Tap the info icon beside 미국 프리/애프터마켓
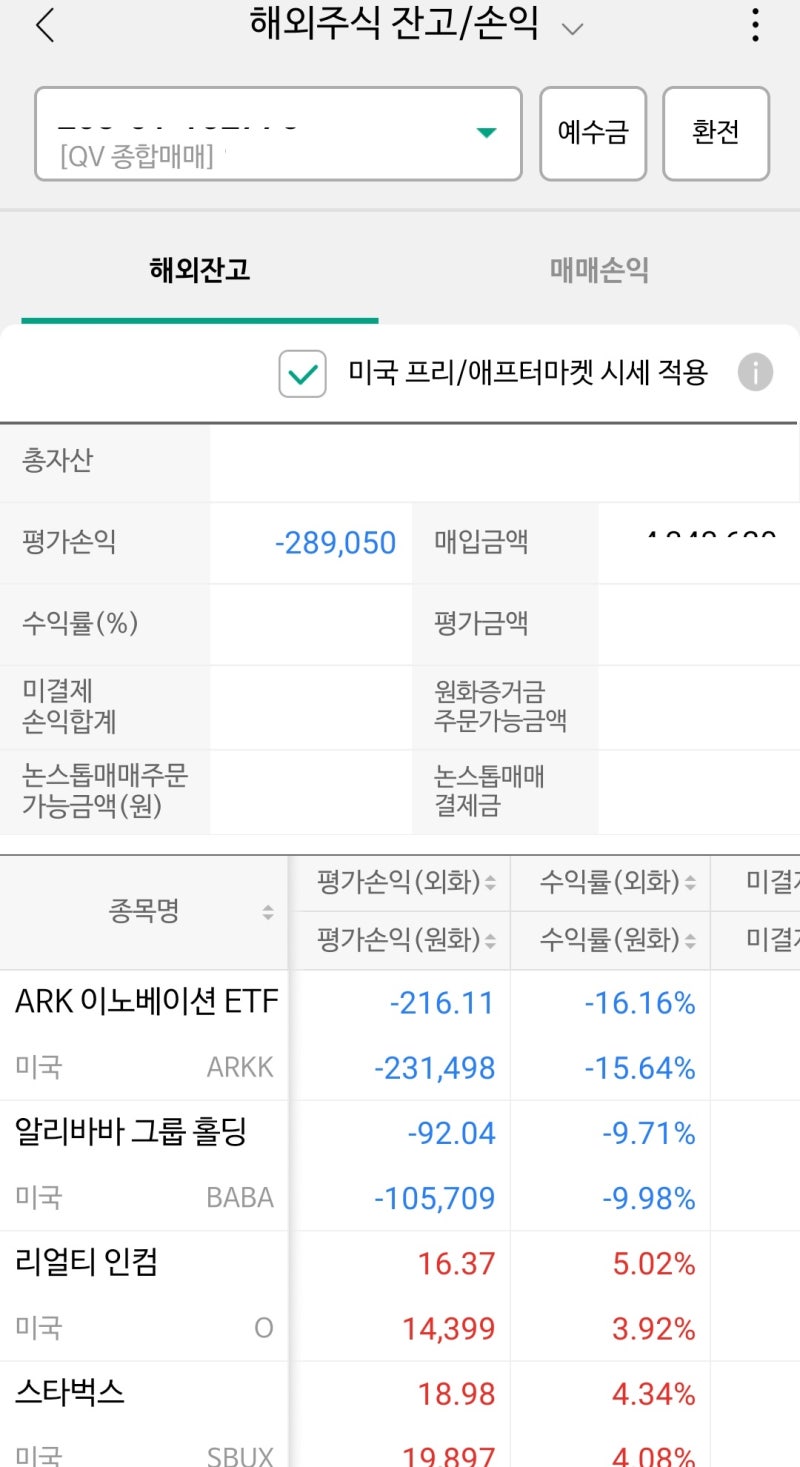The image size is (800, 1467). [756, 372]
